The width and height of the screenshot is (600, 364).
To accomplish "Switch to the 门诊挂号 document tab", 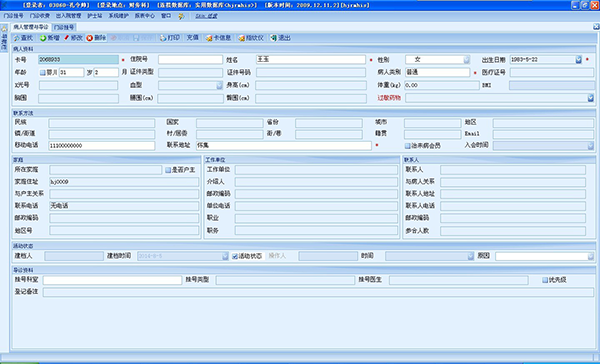I will pyautogui.click(x=64, y=28).
